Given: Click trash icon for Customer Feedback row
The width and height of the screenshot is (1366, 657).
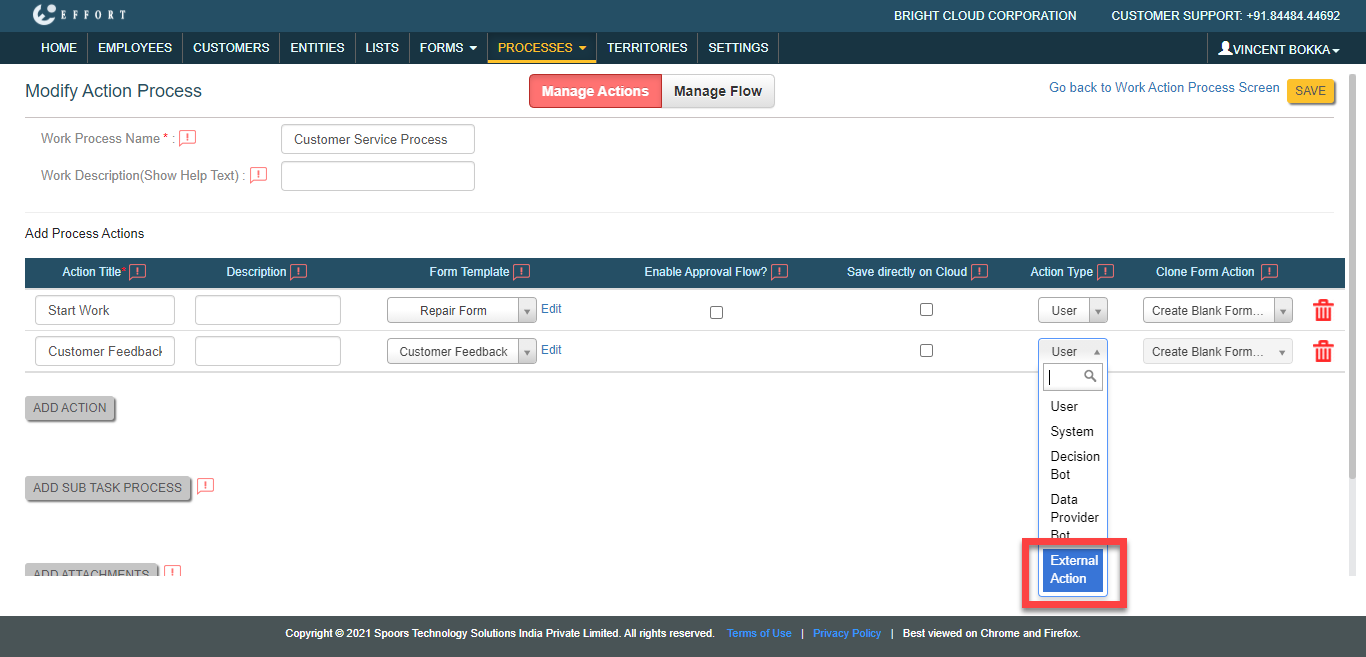Looking at the screenshot, I should pyautogui.click(x=1322, y=352).
